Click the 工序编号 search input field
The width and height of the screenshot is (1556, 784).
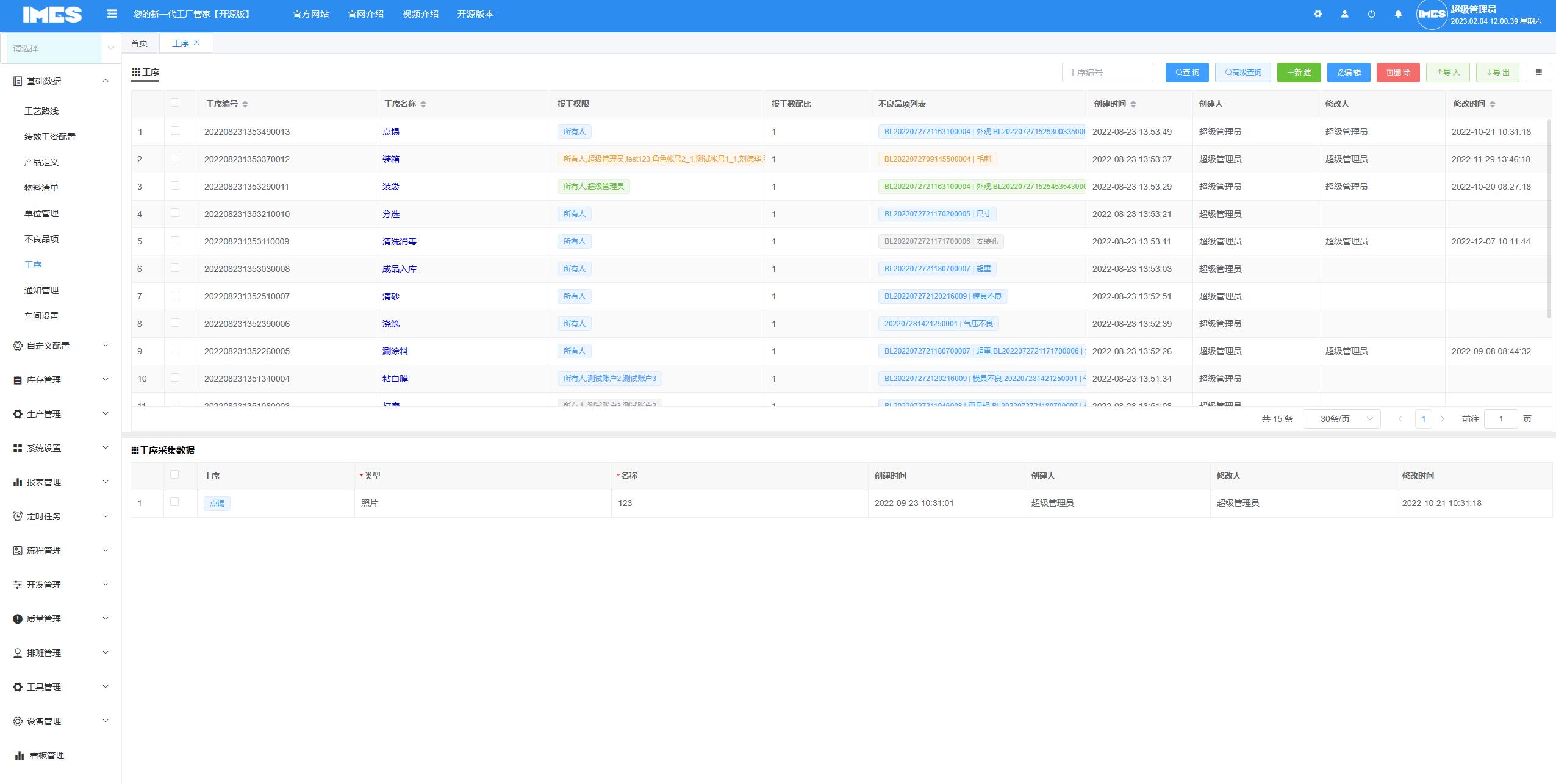pyautogui.click(x=1107, y=73)
